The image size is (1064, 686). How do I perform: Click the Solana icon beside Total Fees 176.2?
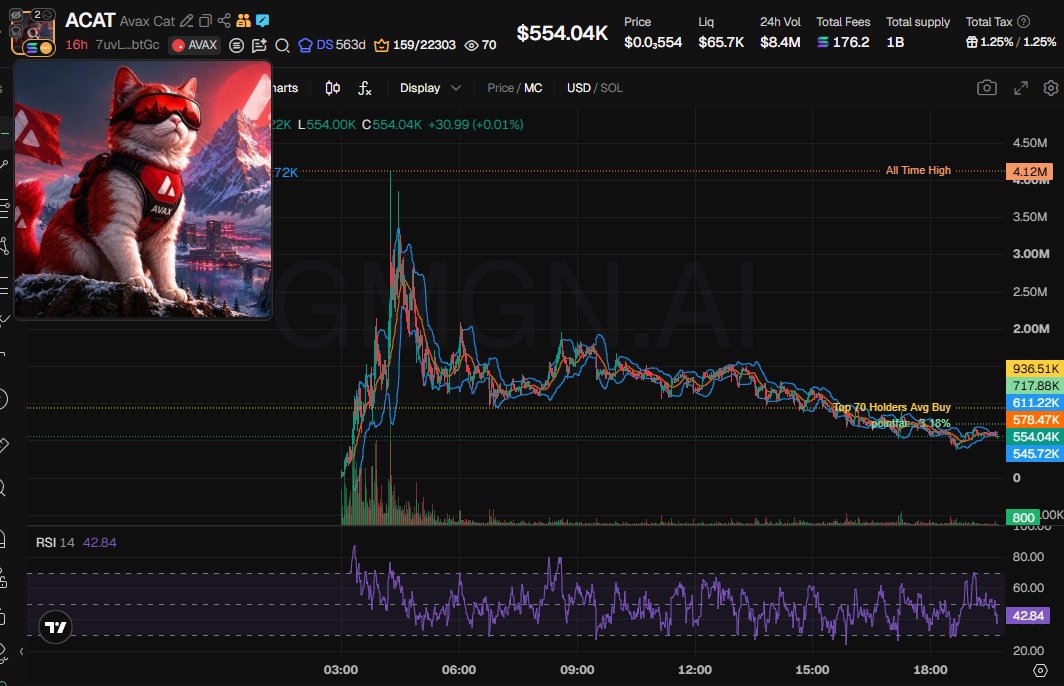point(822,42)
